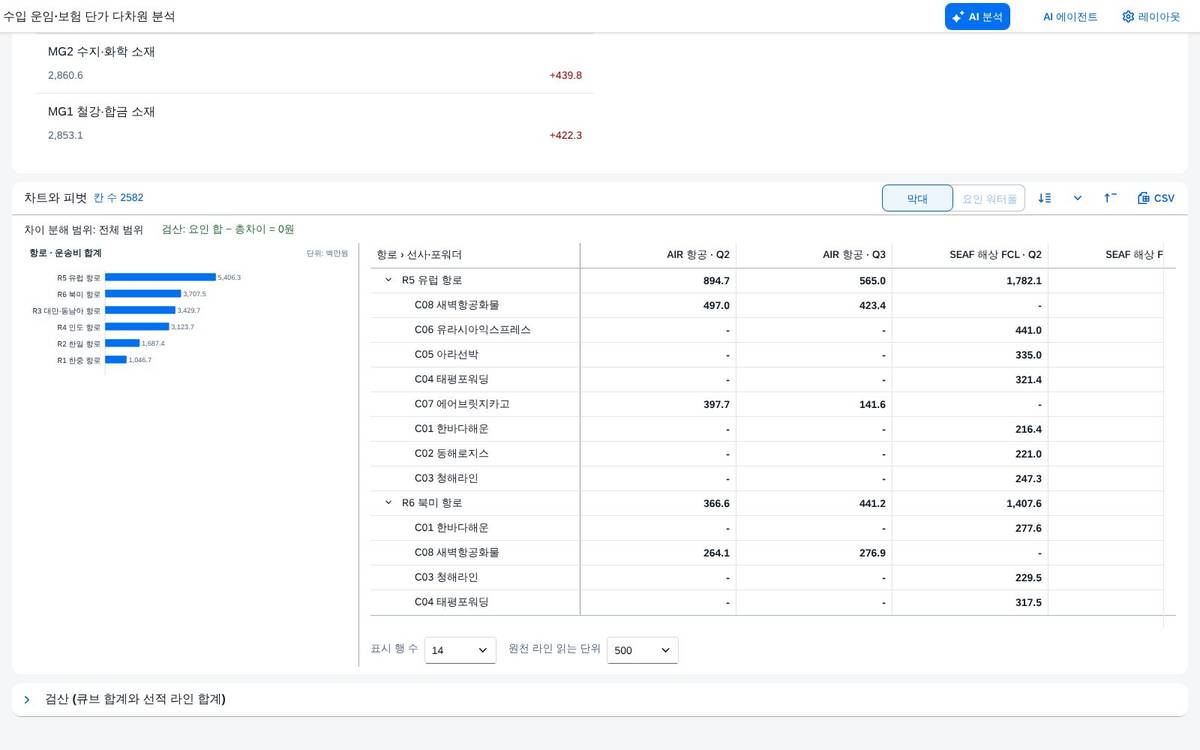Select row C05 아라선박
Screen dimensions: 1200x750
[766, 355]
